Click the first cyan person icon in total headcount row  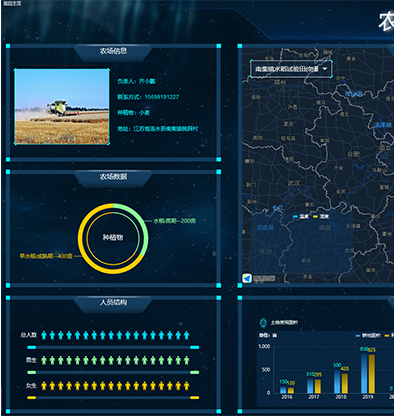coord(44,335)
